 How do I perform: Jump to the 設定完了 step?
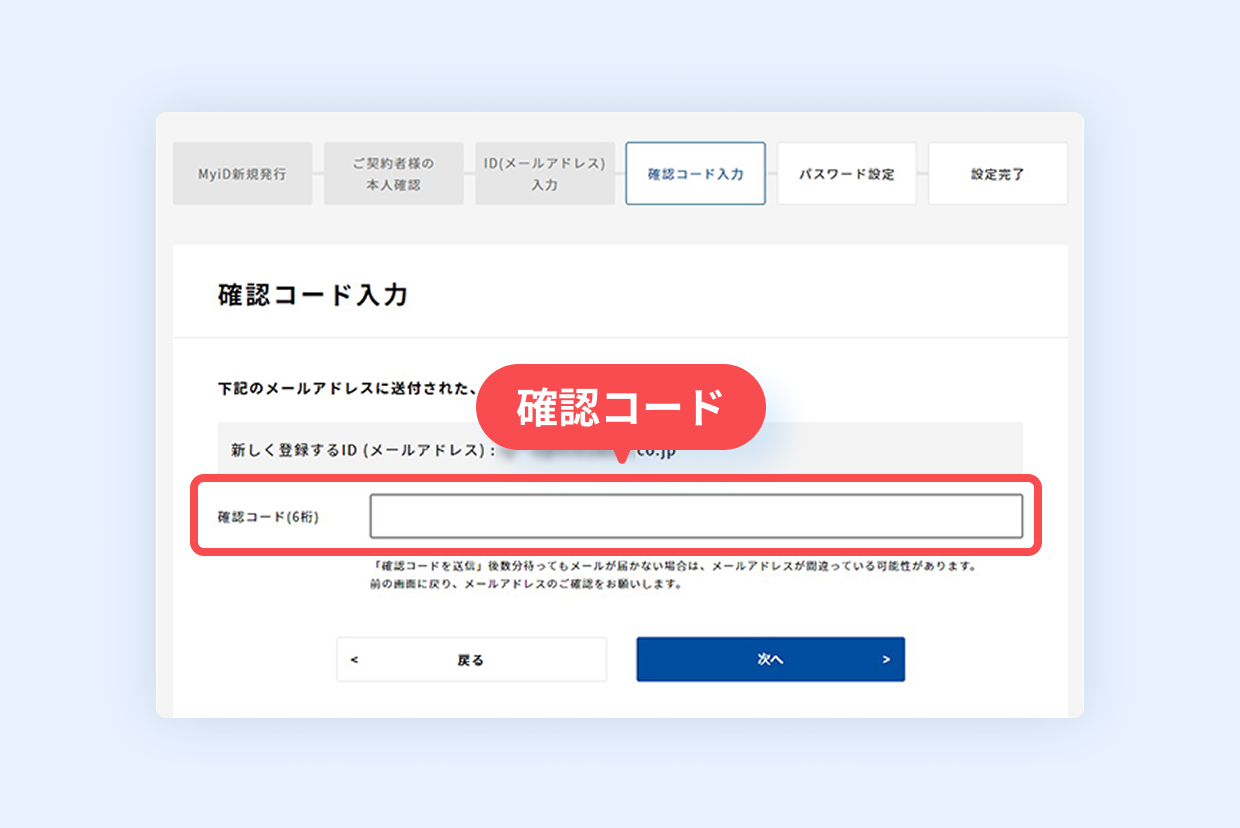998,174
